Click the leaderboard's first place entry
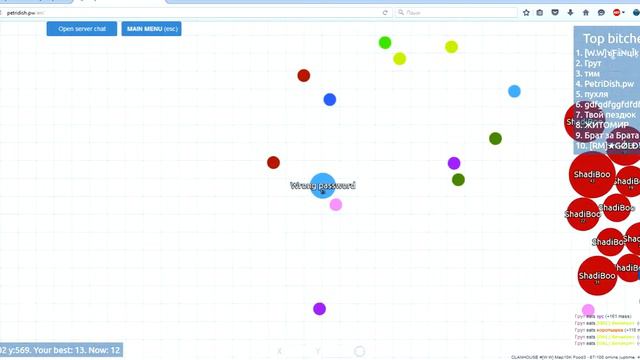Screen dimensions: 640x360 coord(607,53)
